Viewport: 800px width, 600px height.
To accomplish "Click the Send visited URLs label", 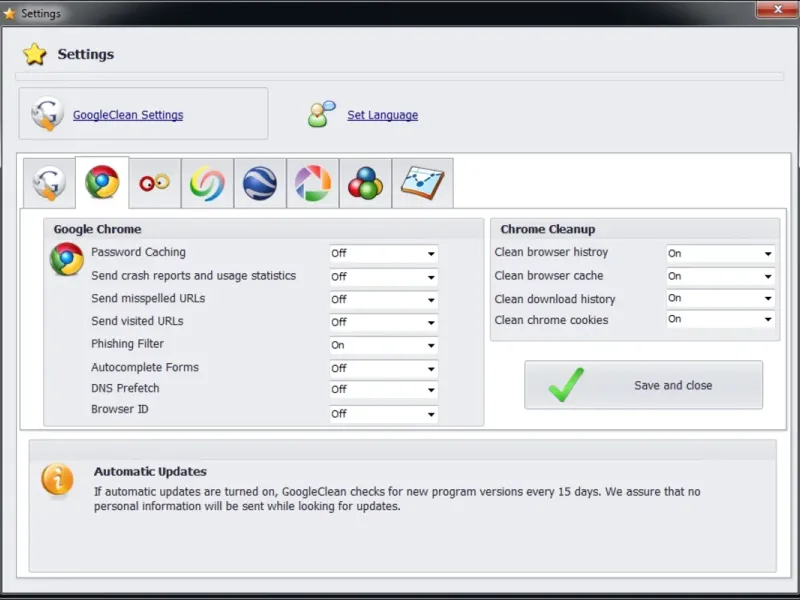I will click(137, 321).
